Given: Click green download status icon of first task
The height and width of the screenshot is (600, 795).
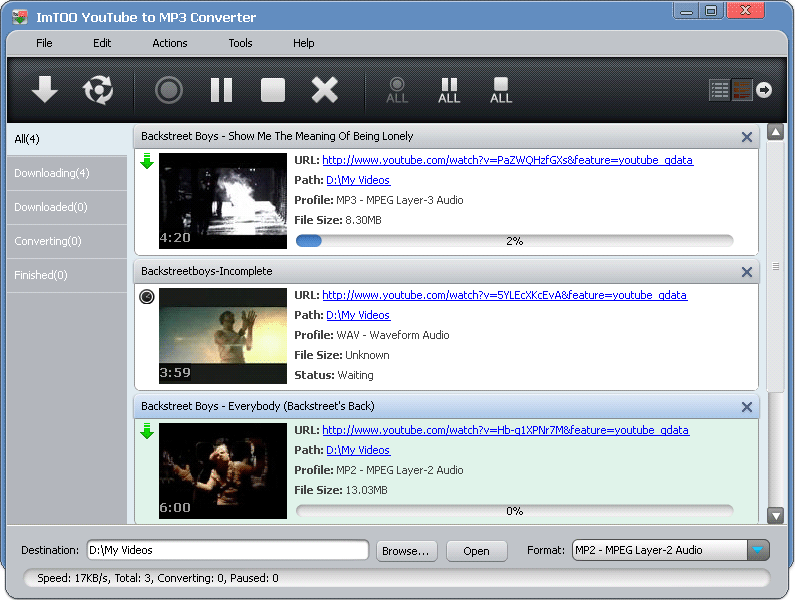Looking at the screenshot, I should click(147, 161).
